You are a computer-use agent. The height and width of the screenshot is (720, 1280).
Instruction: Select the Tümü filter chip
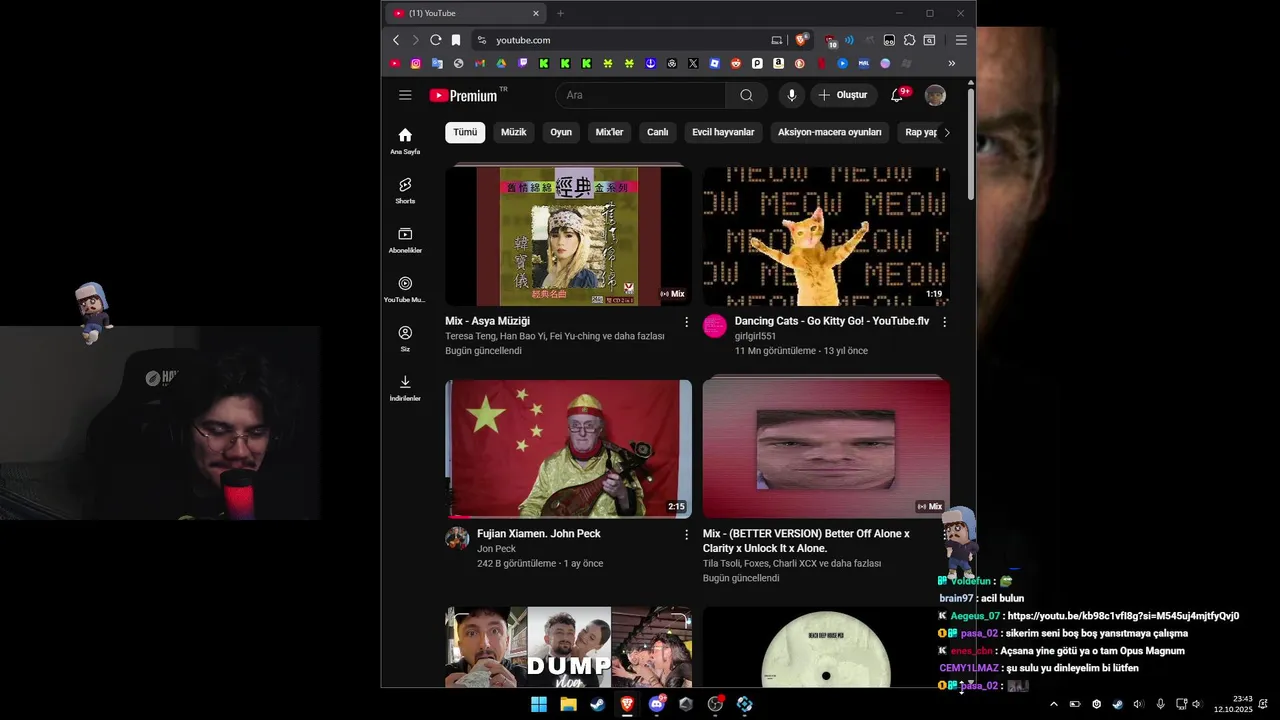[x=465, y=132]
